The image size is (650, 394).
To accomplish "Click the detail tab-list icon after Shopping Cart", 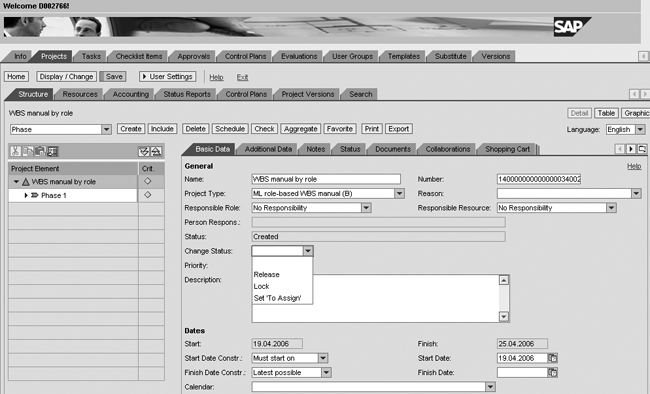I will (x=642, y=149).
